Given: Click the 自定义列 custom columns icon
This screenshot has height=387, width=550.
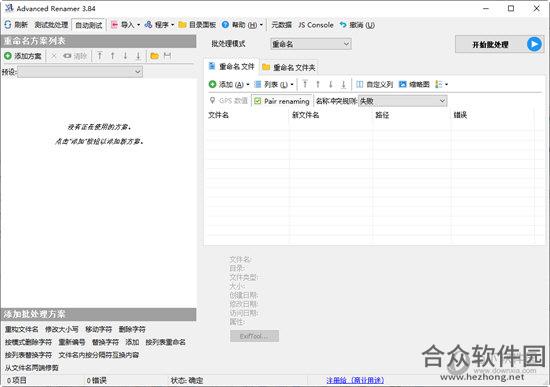Looking at the screenshot, I should tap(360, 84).
